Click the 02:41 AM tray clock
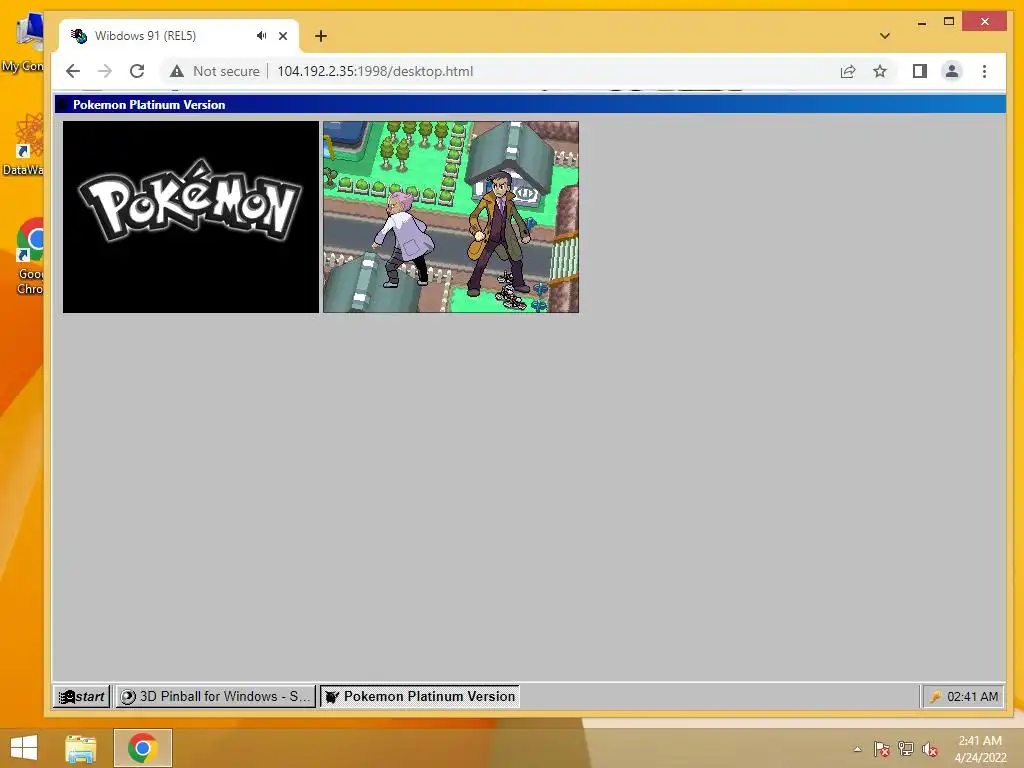This screenshot has width=1024, height=768. [972, 697]
